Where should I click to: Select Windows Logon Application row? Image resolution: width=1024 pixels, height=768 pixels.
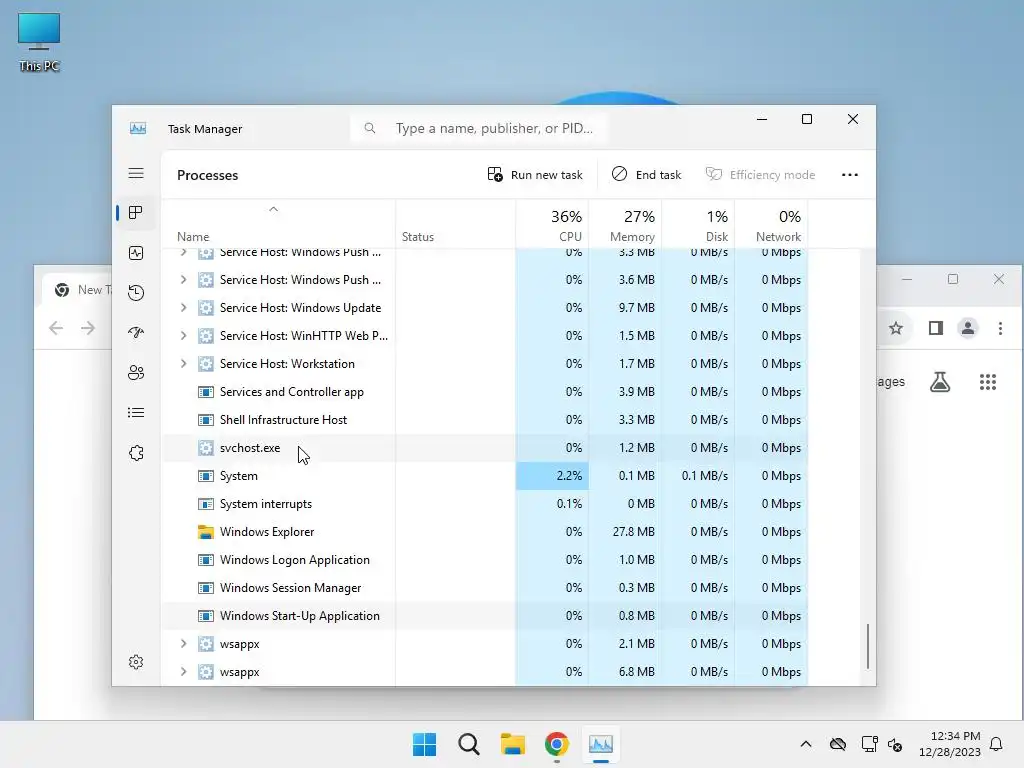pyautogui.click(x=484, y=560)
